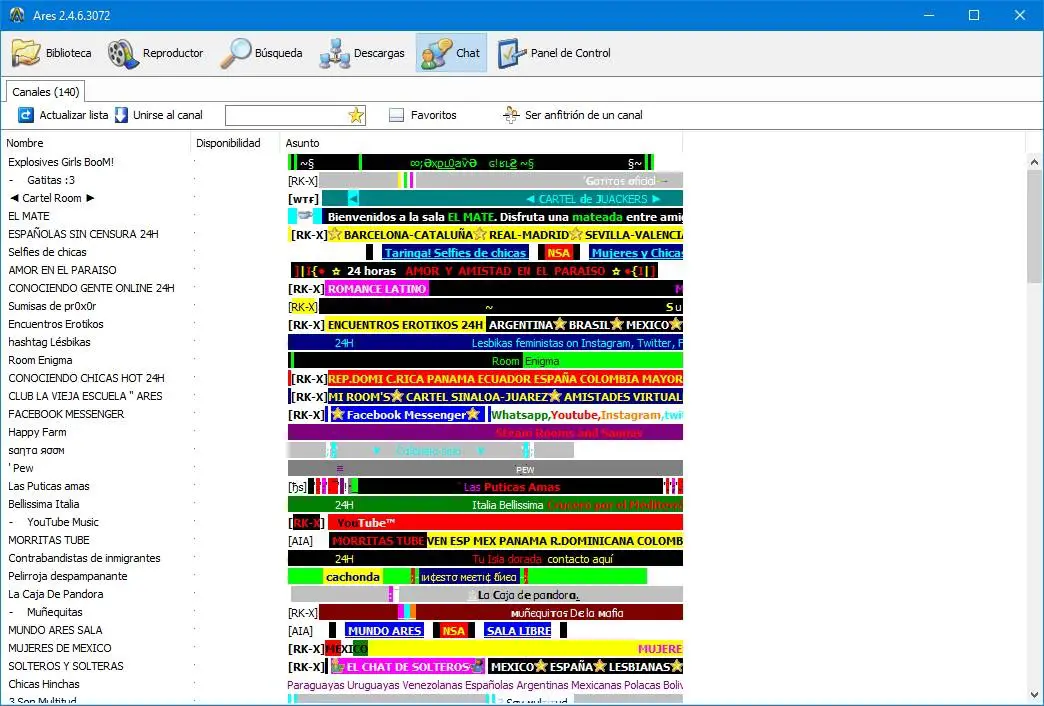The height and width of the screenshot is (706, 1044).
Task: Select channel "Contrabandistas de inmigrantes"
Action: (x=84, y=557)
